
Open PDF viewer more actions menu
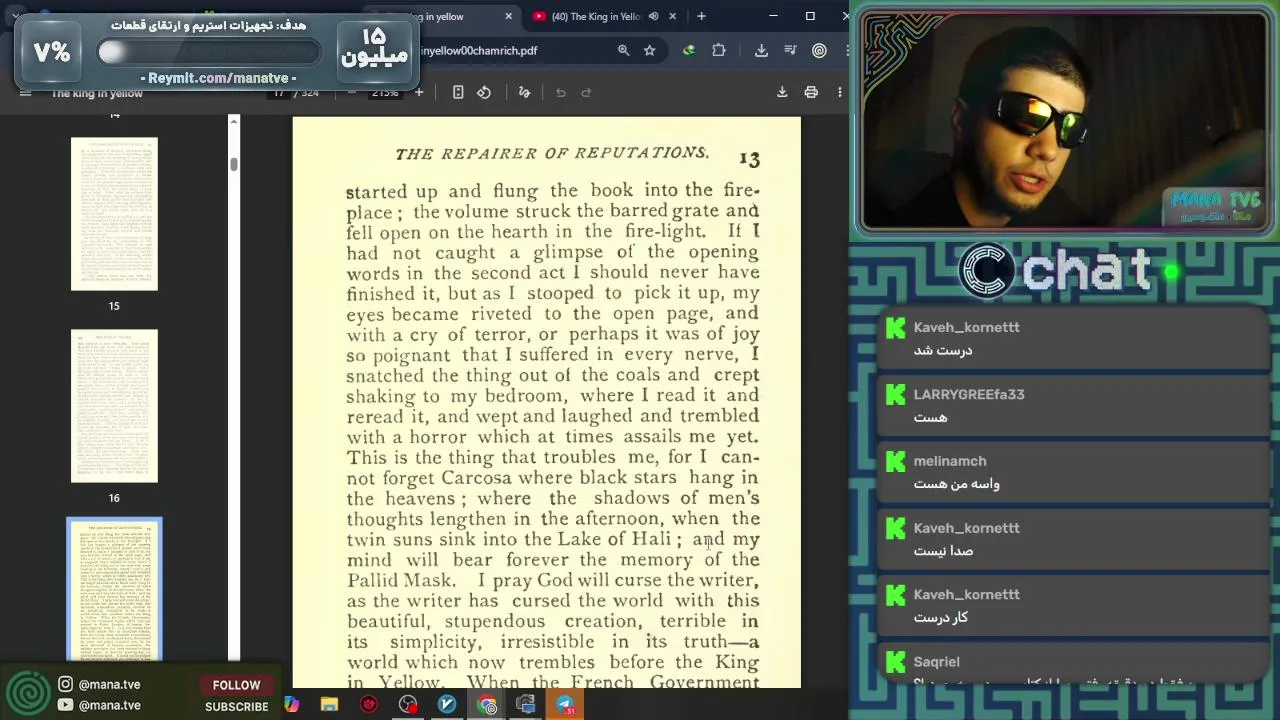click(840, 92)
